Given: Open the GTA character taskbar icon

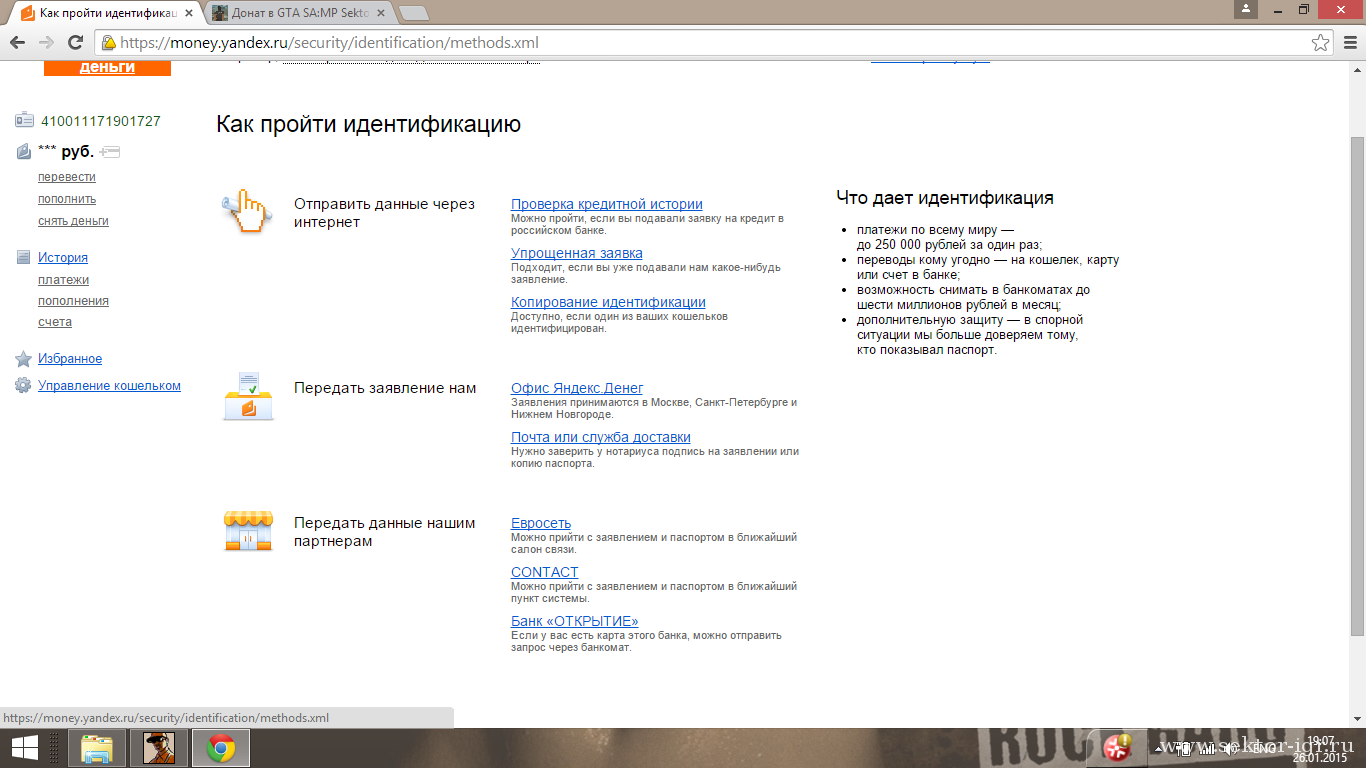Looking at the screenshot, I should click(x=159, y=748).
